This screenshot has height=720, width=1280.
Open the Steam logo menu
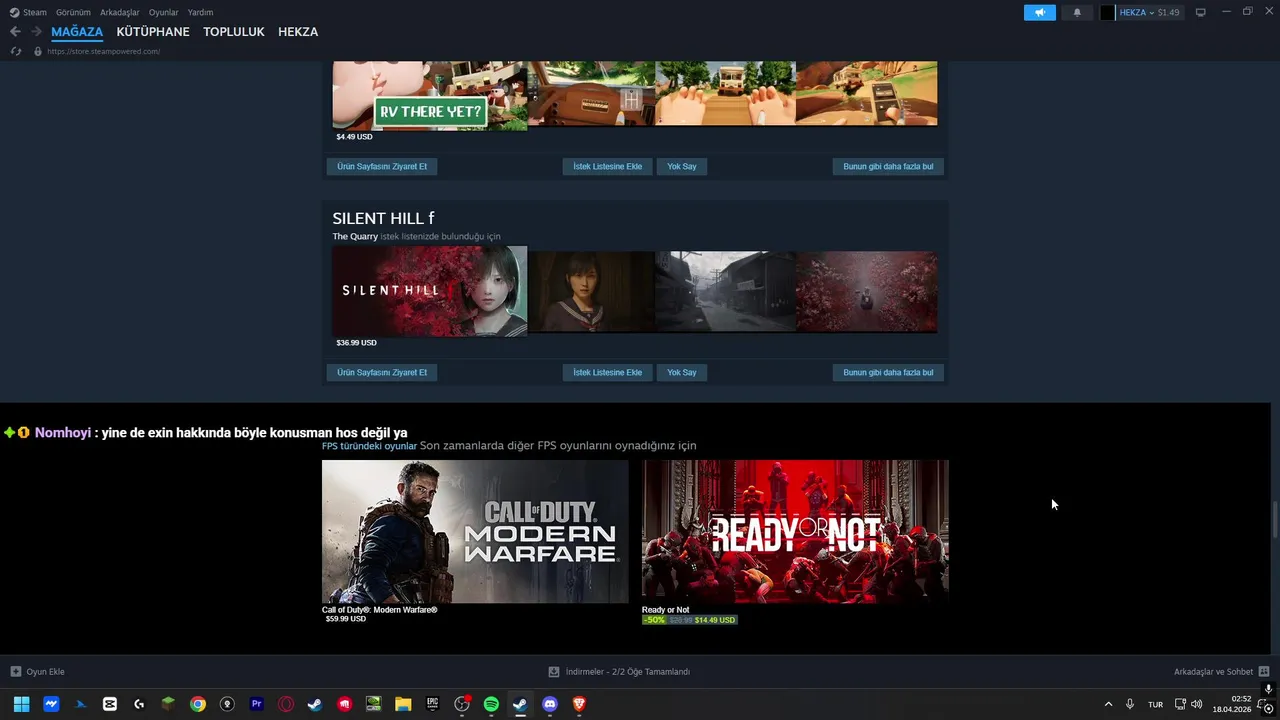[x=28, y=12]
